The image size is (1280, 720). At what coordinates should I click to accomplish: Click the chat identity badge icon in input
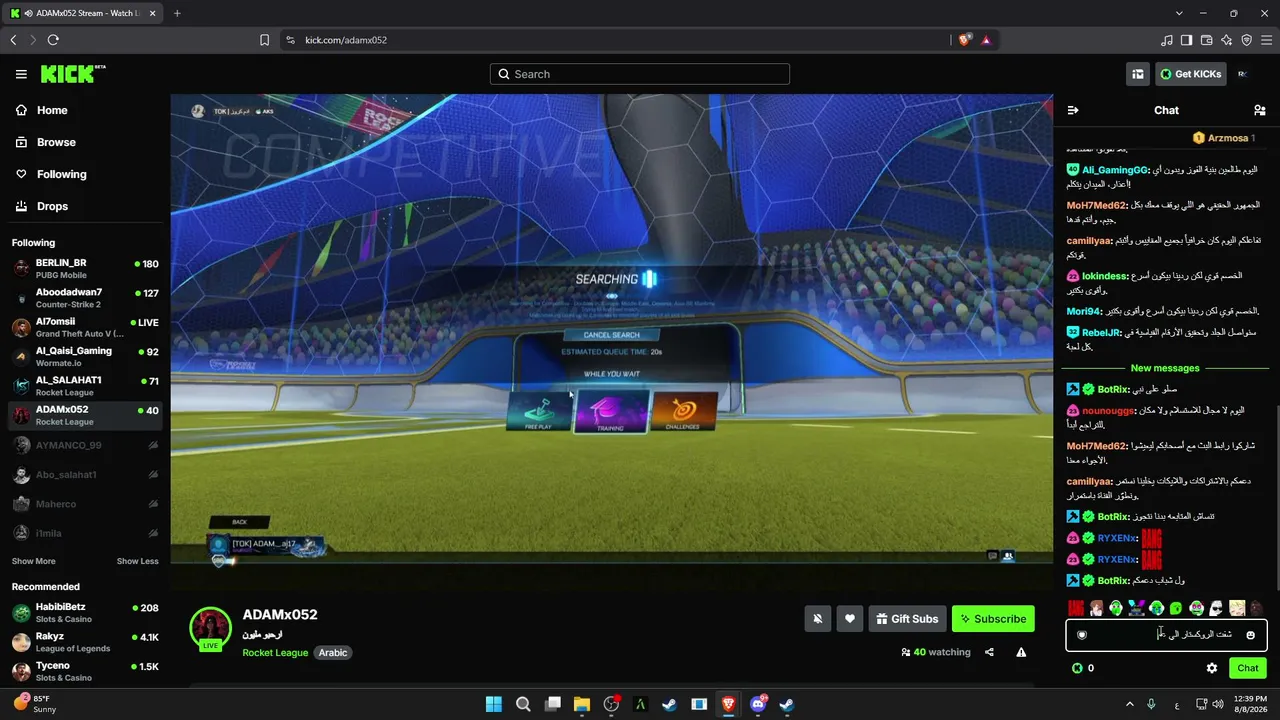[x=1081, y=635]
